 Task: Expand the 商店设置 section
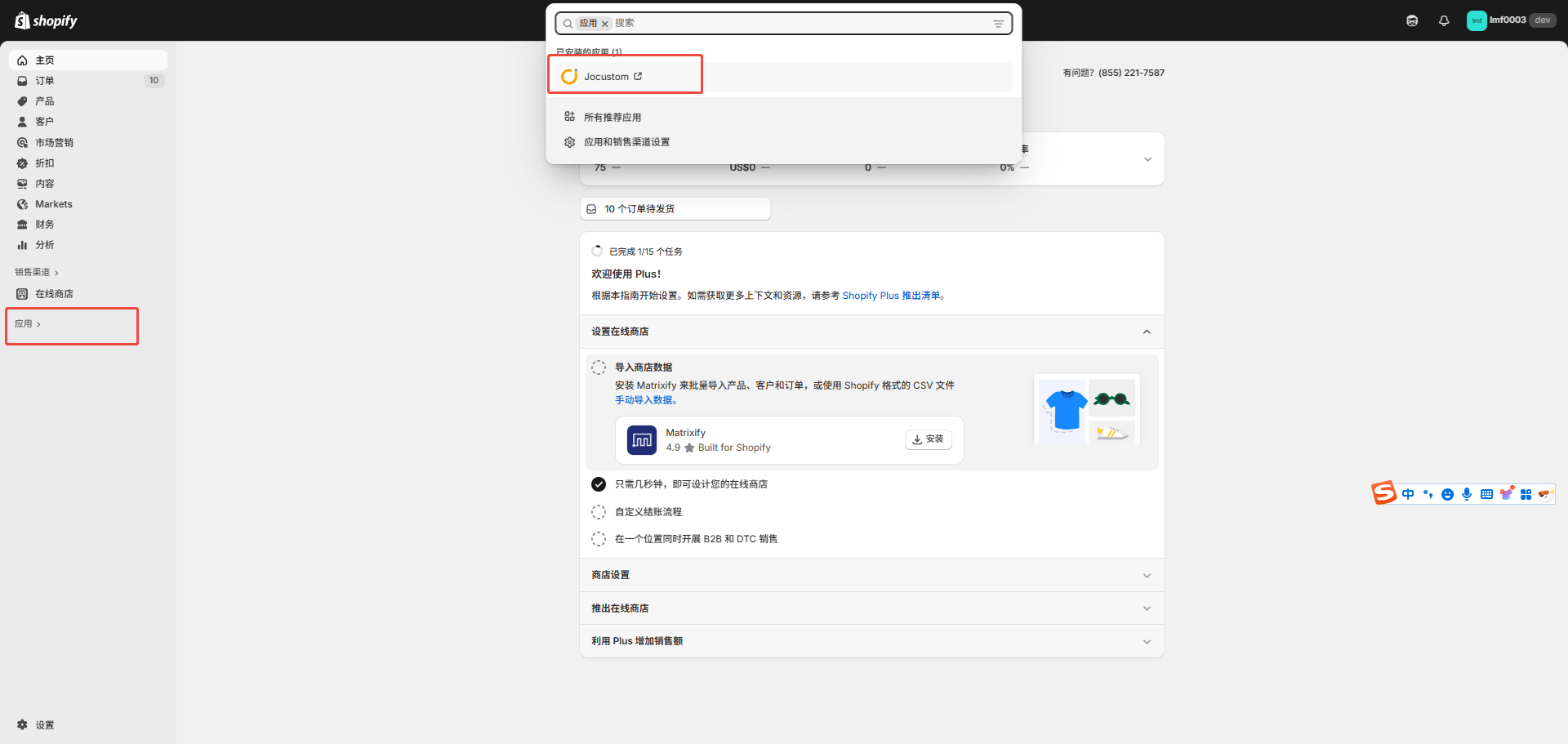pyautogui.click(x=1147, y=576)
